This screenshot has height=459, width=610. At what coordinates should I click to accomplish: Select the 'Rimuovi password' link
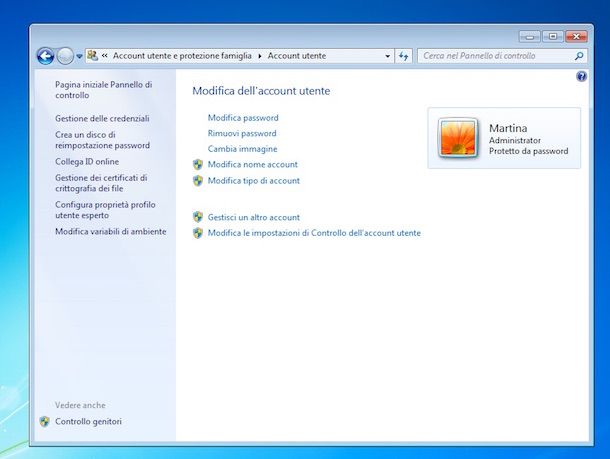tap(242, 133)
